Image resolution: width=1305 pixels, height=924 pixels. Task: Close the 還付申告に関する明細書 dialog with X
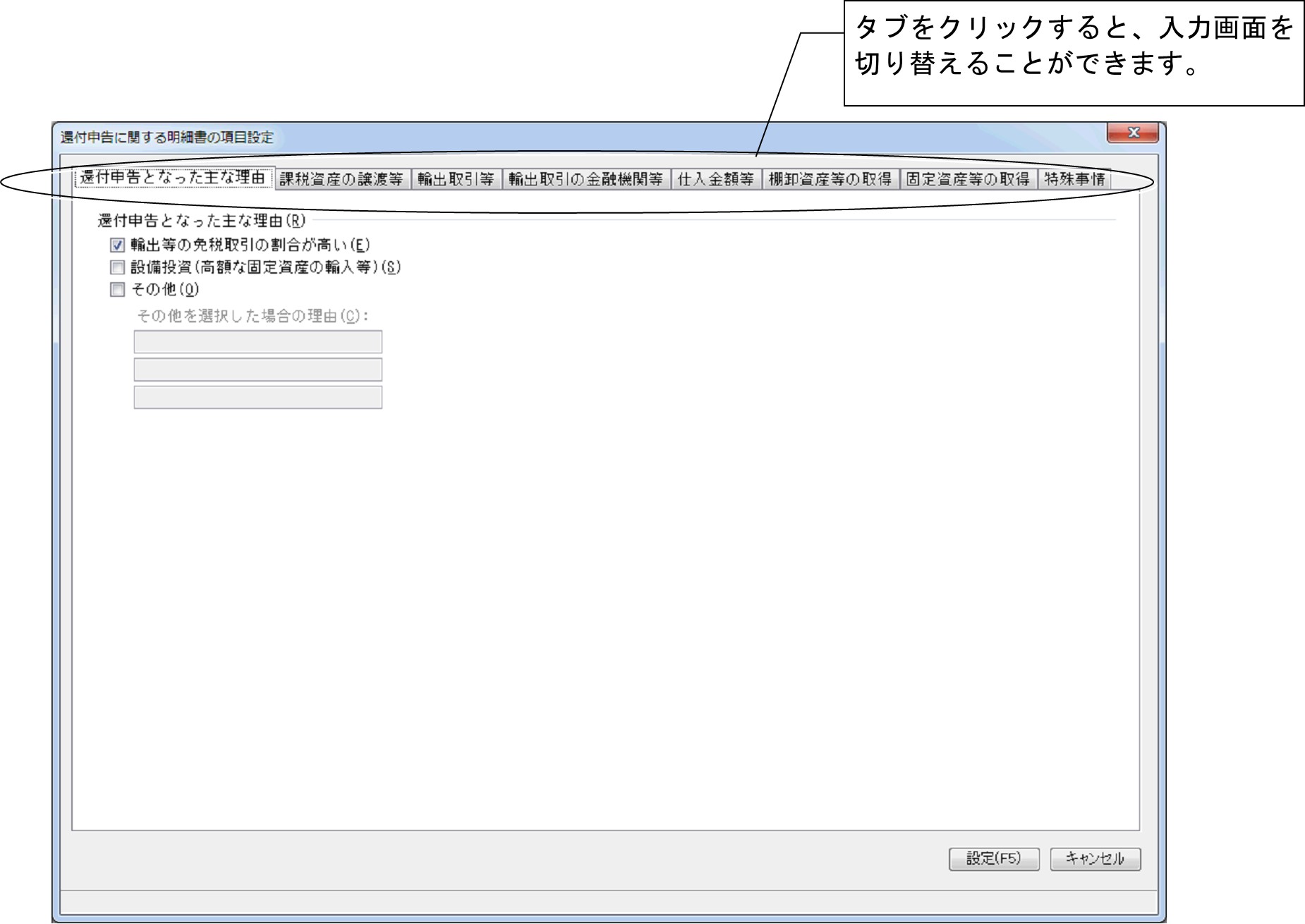click(x=1132, y=133)
